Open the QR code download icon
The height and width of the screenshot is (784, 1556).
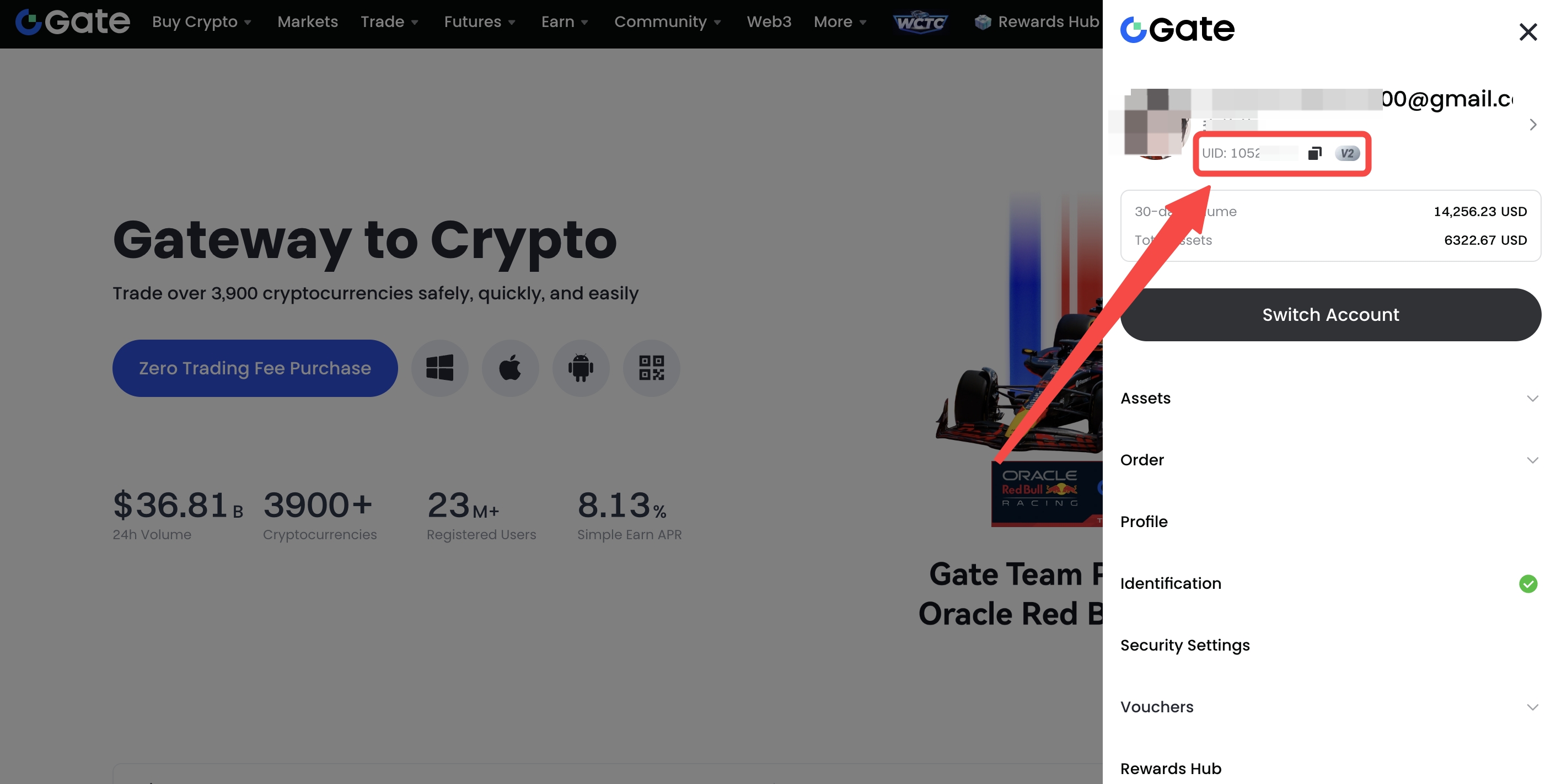tap(651, 368)
